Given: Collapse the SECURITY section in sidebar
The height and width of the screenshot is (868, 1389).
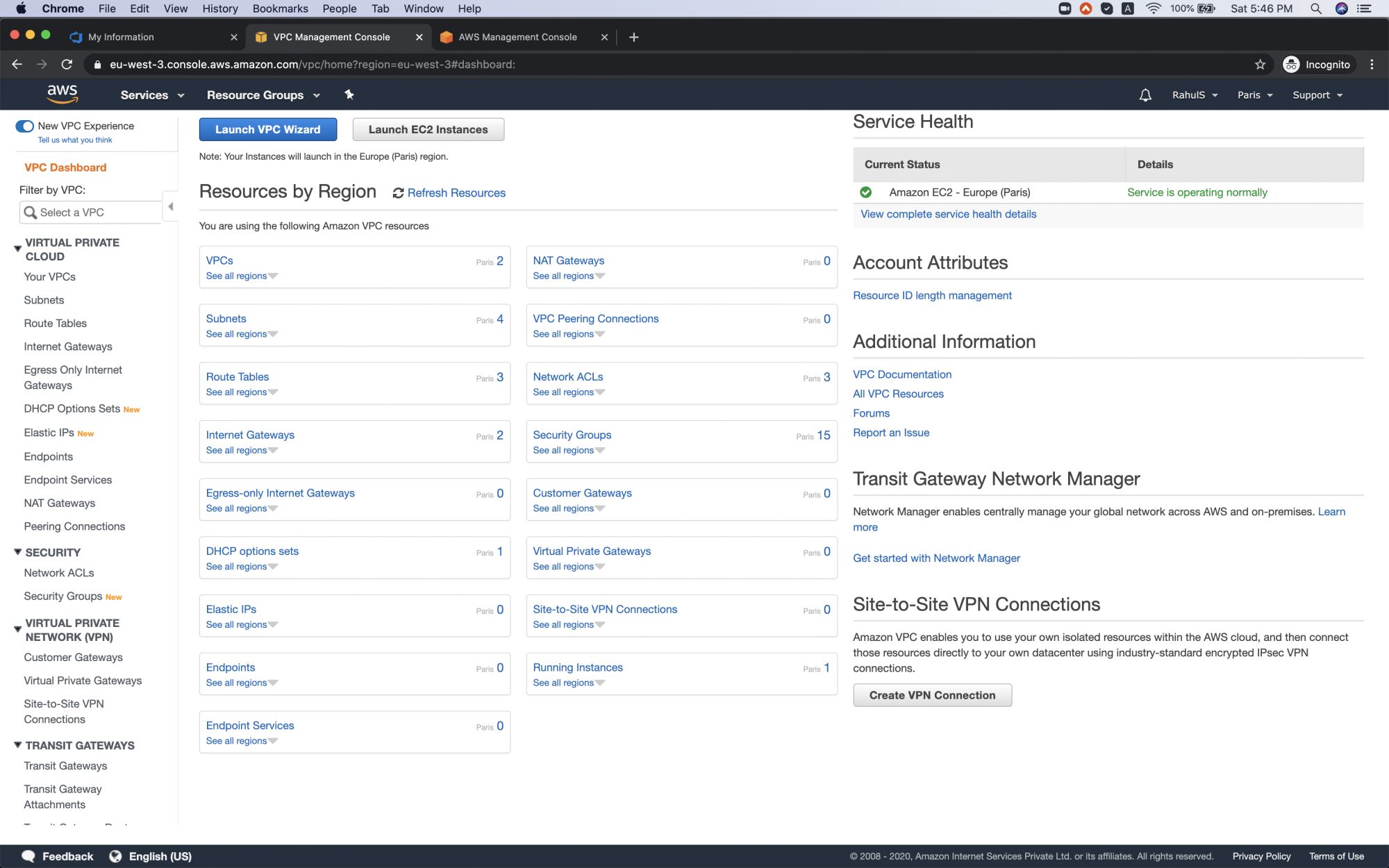Looking at the screenshot, I should [17, 551].
